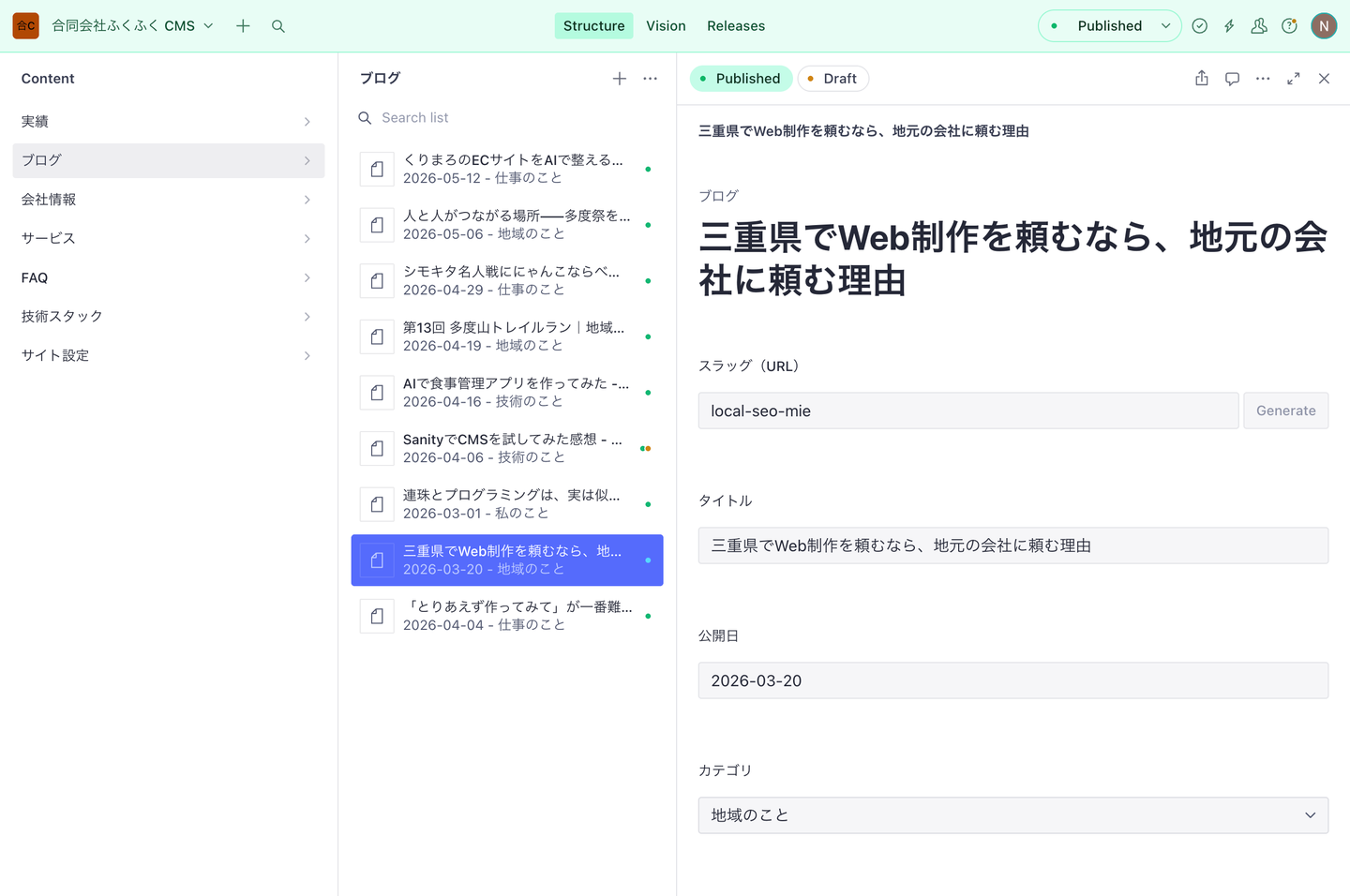Click document icon of 人と人がつながる場所 row
Image resolution: width=1350 pixels, height=896 pixels.
[x=377, y=225]
